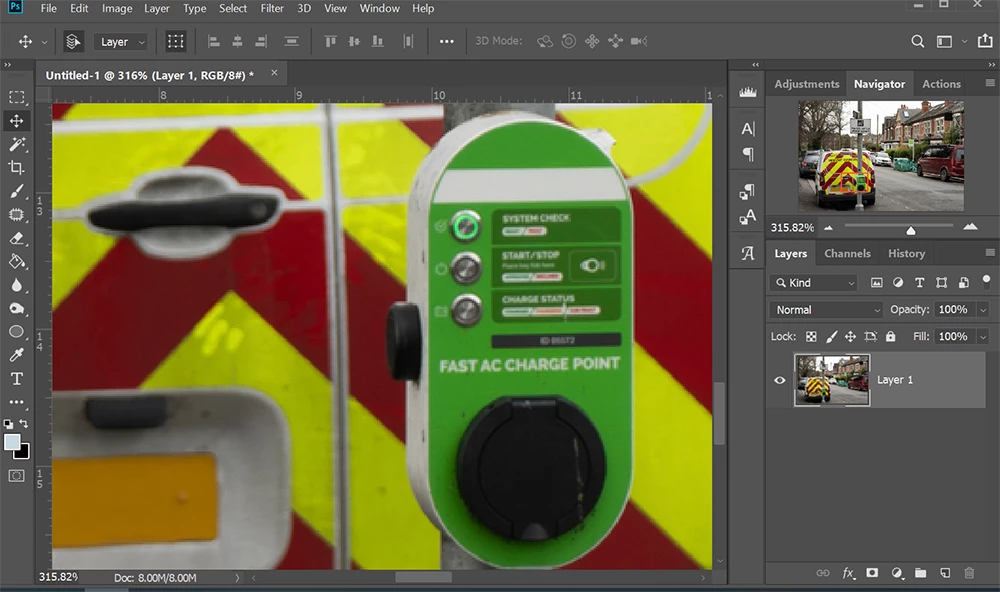Open the Normal blend mode dropdown
The width and height of the screenshot is (1000, 592).
(827, 310)
